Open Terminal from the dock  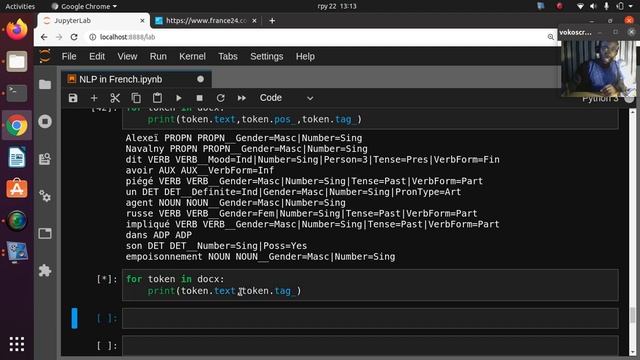pyautogui.click(x=17, y=93)
